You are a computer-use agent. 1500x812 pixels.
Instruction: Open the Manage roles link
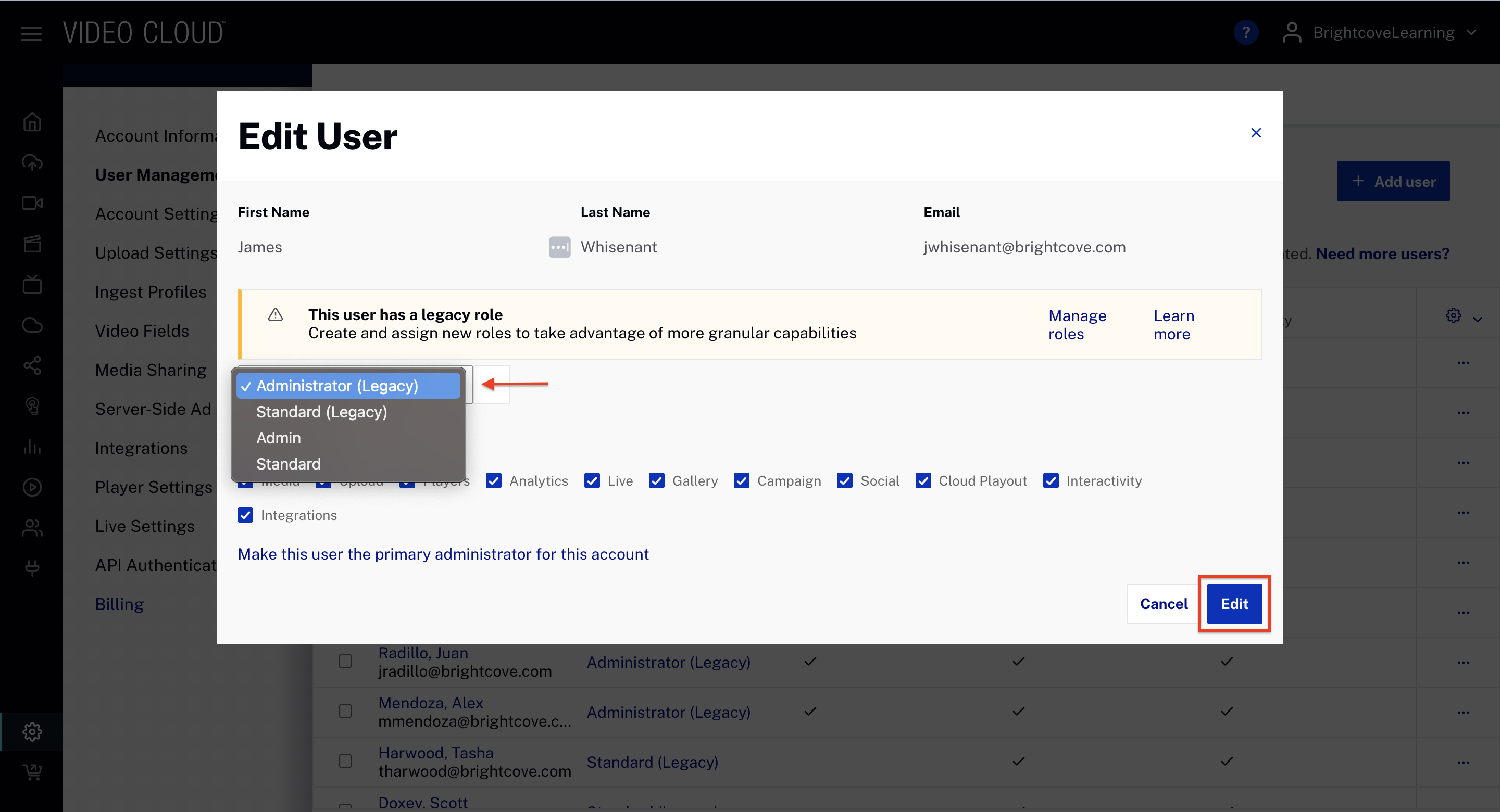[x=1077, y=324]
